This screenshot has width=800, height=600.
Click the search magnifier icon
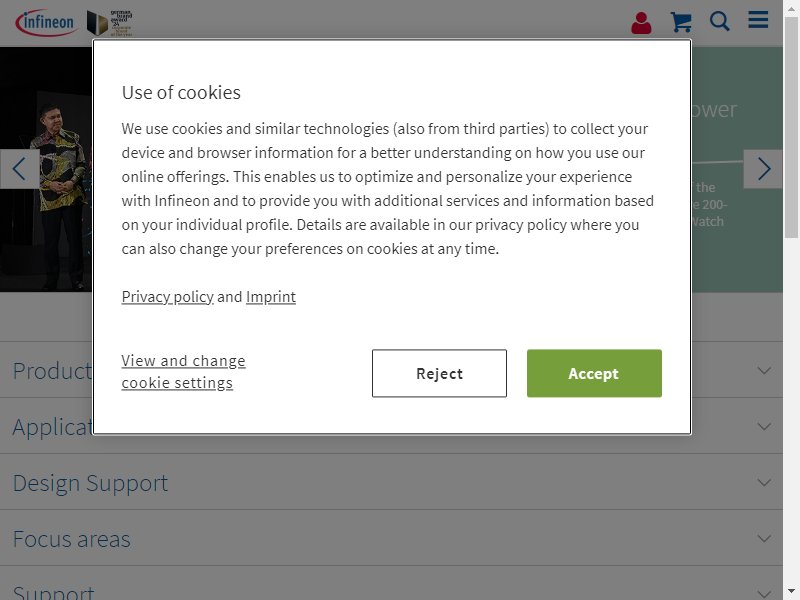tap(719, 21)
